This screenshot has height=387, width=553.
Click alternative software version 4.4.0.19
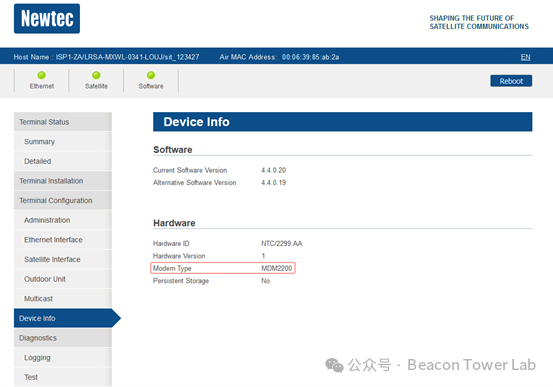click(x=273, y=182)
